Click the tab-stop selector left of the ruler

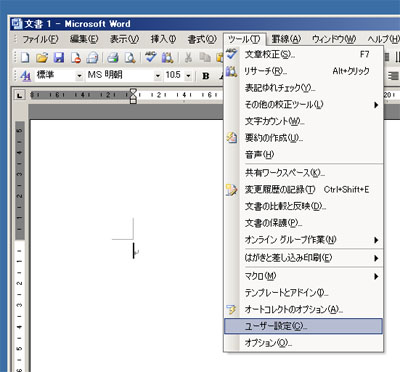20,96
